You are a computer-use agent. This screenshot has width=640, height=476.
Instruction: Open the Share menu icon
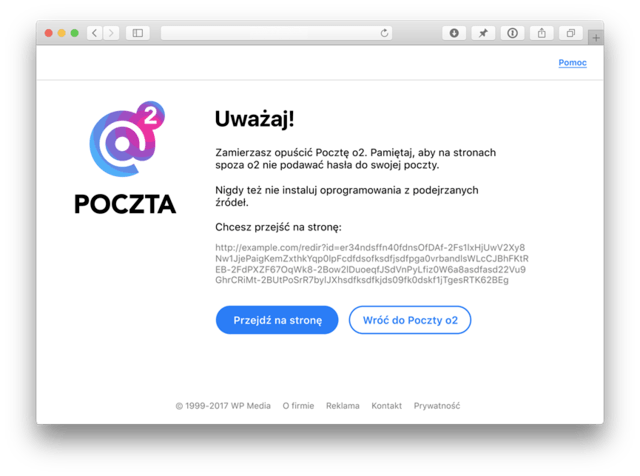pos(542,33)
